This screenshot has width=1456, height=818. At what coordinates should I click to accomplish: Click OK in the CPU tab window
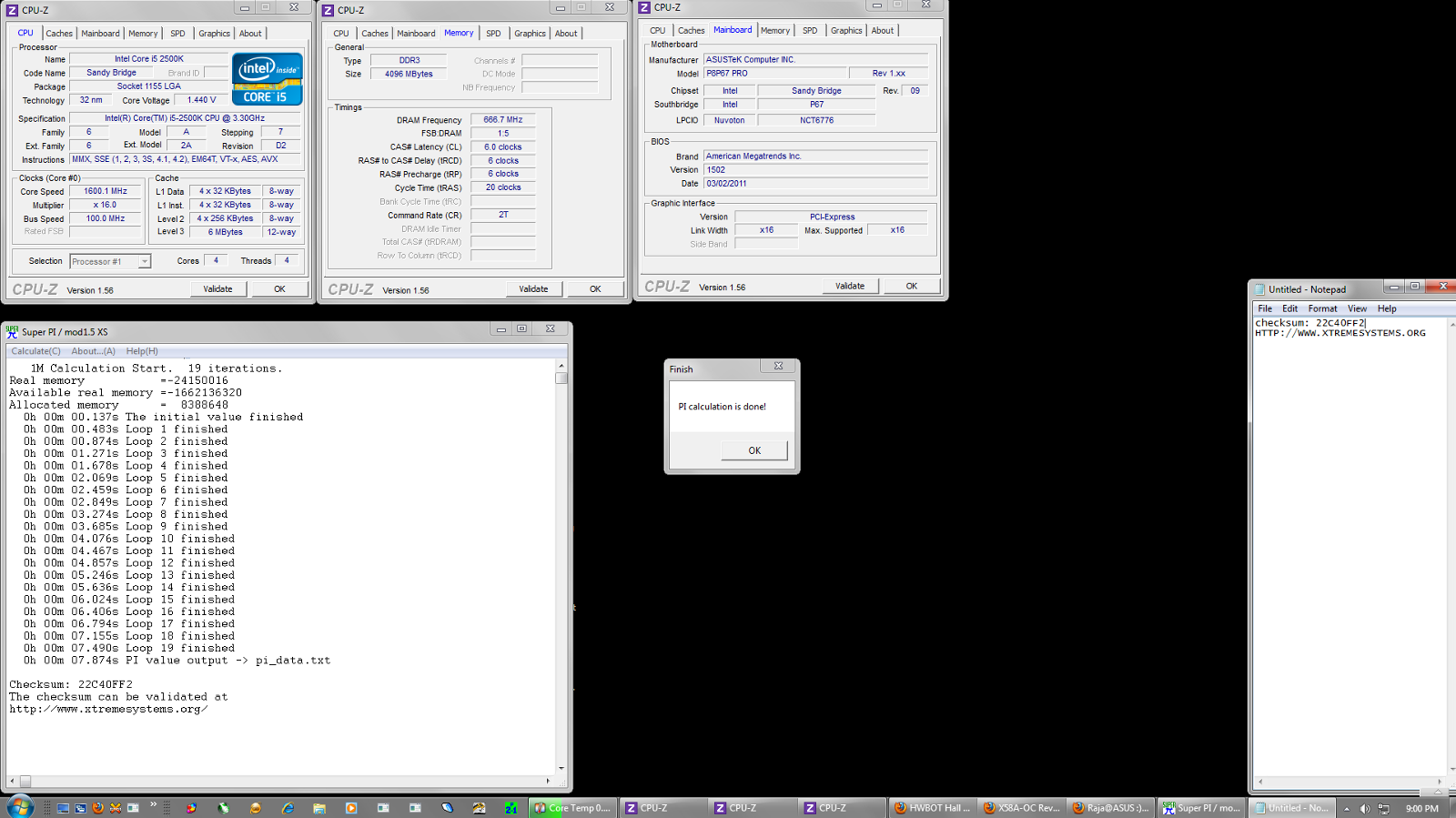(x=279, y=289)
